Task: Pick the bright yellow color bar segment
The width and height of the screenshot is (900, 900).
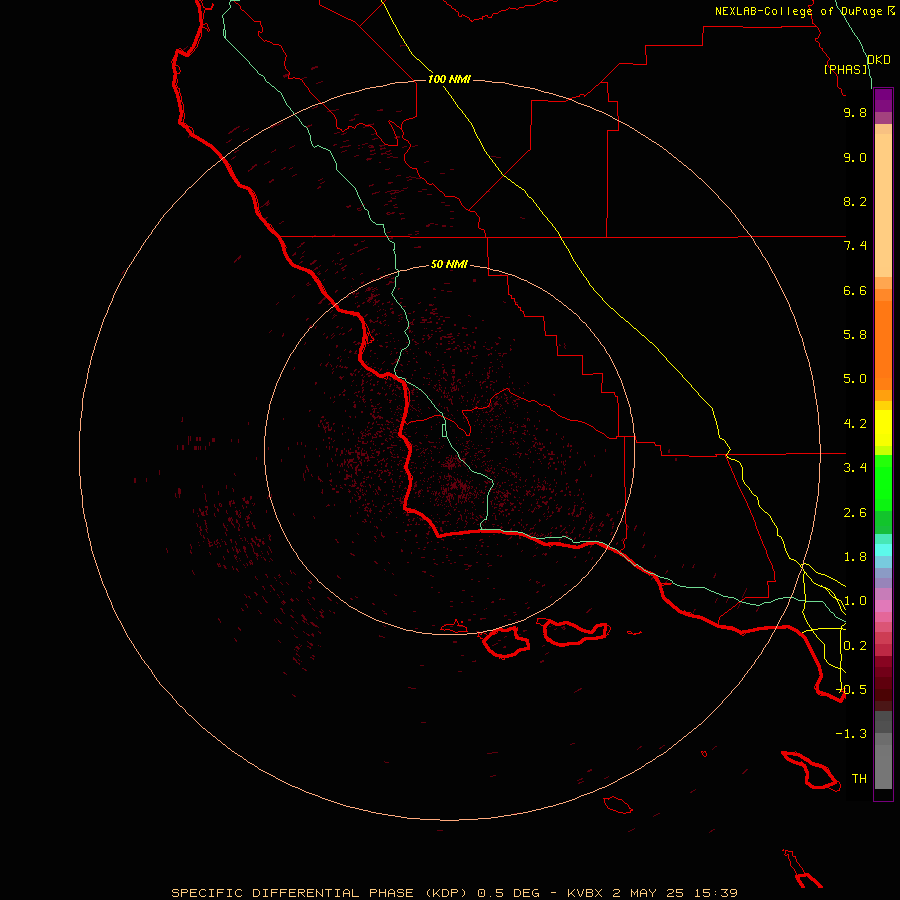Action: [883, 428]
